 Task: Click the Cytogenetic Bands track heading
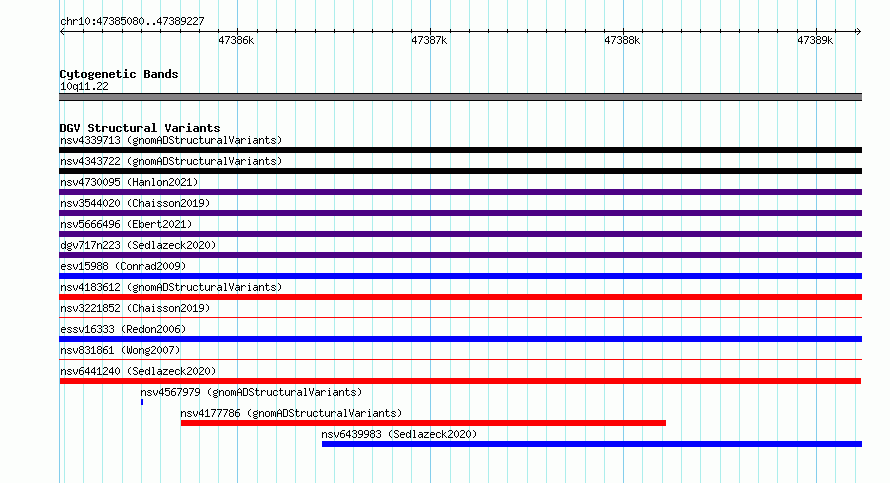click(119, 74)
